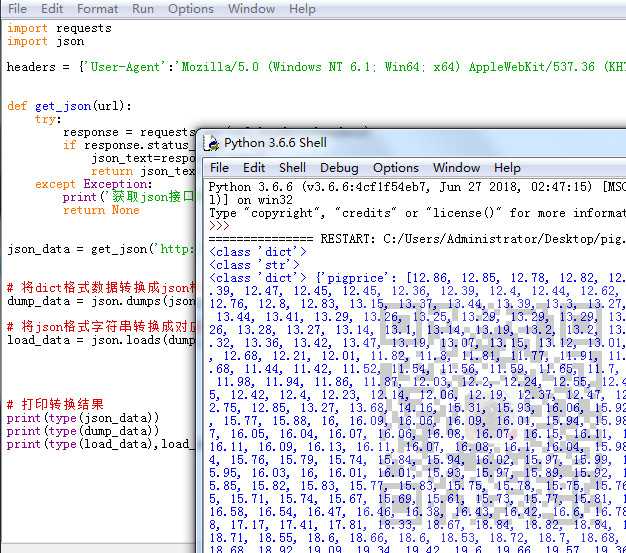
Task: Click the Python 3.6.6 Shell title text
Action: pyautogui.click(x=275, y=143)
